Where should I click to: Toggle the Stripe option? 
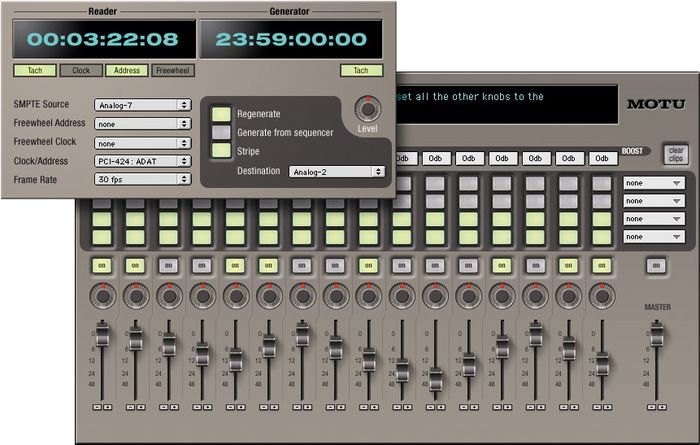[x=221, y=150]
